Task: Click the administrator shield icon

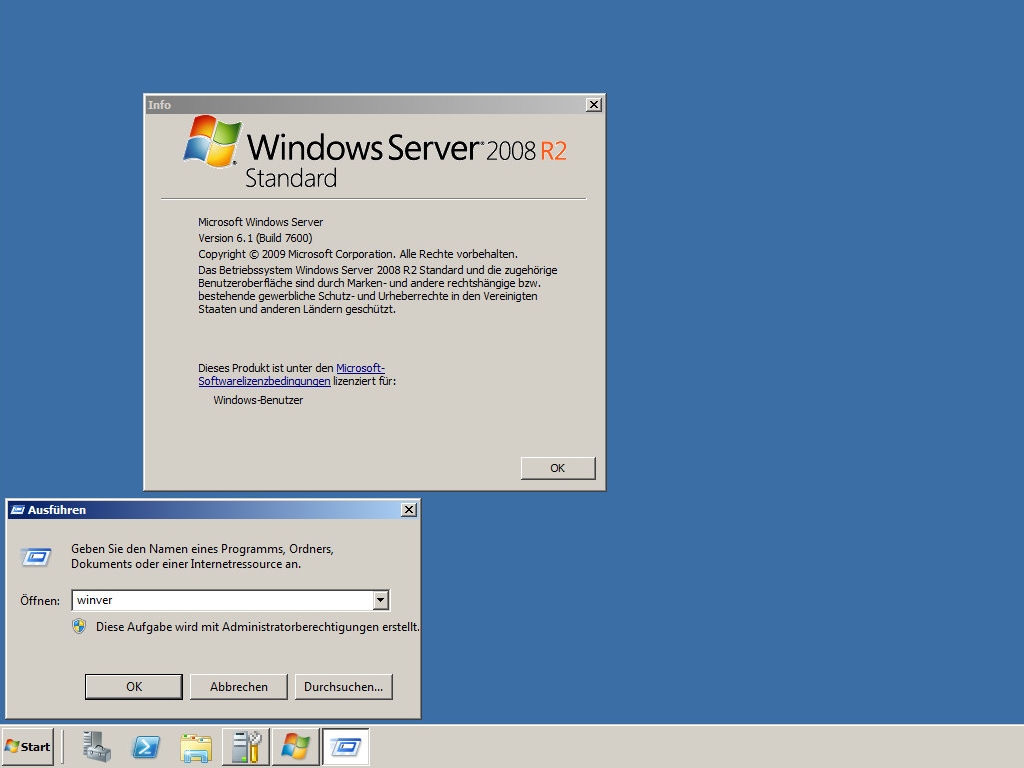Action: (x=79, y=627)
